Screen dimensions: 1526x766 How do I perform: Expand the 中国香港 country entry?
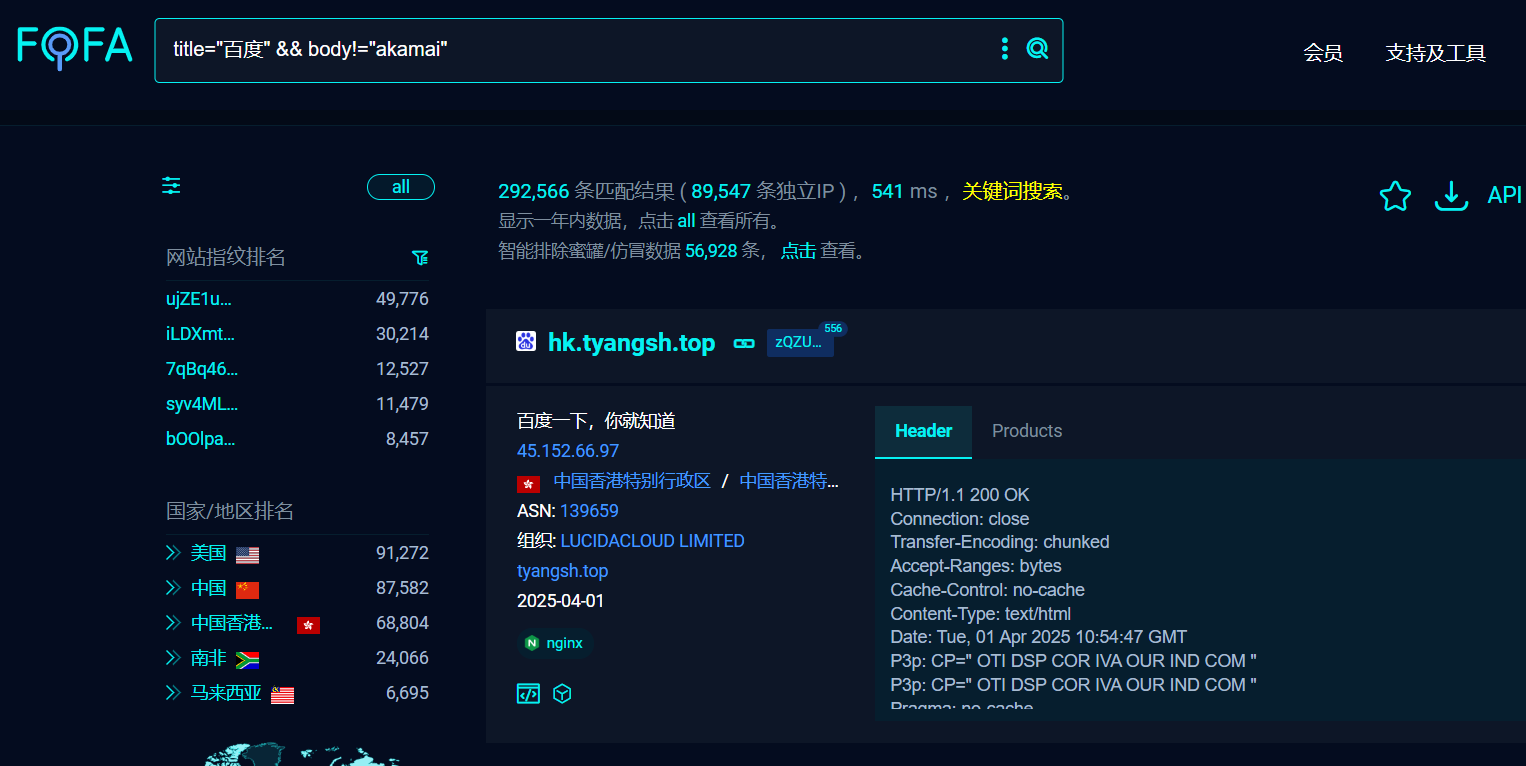point(173,623)
